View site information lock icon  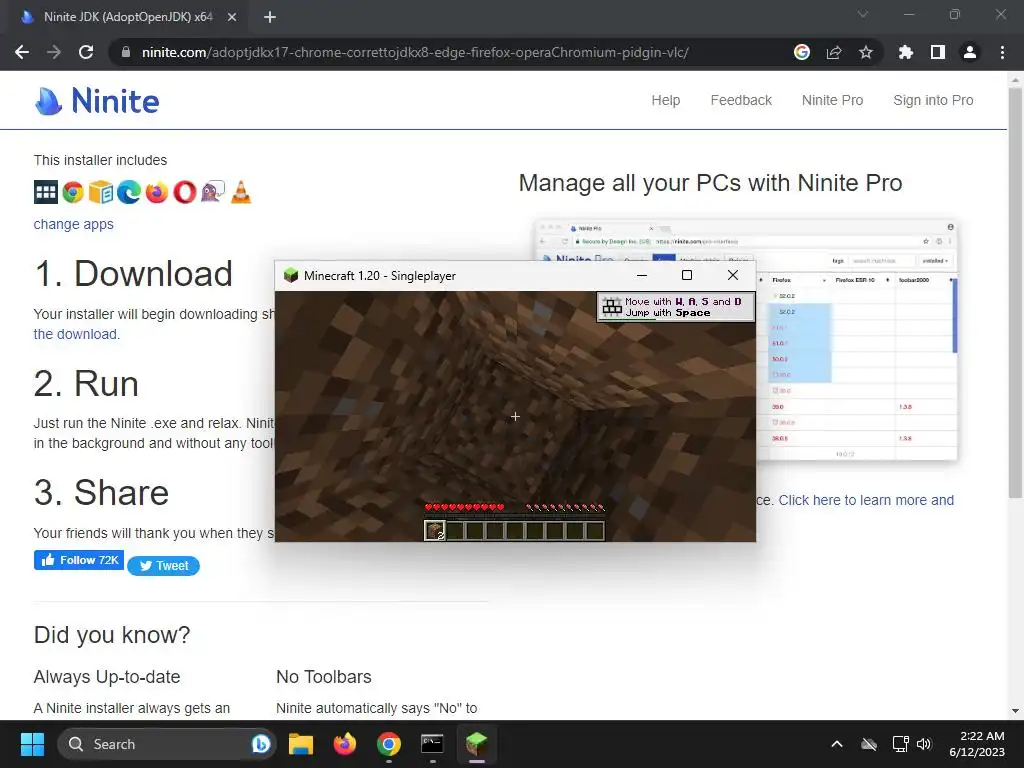pyautogui.click(x=126, y=52)
